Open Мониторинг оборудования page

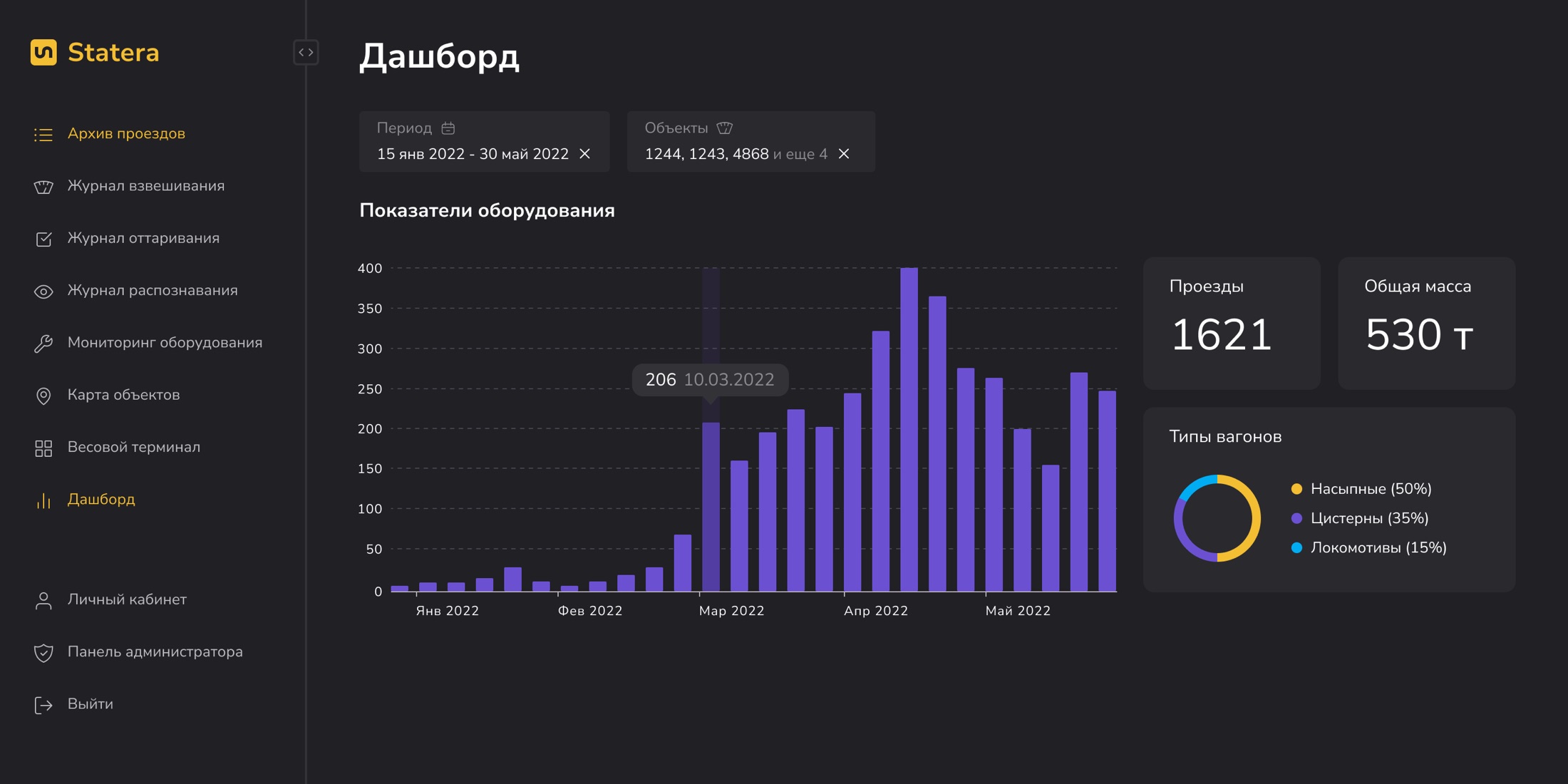coord(165,343)
